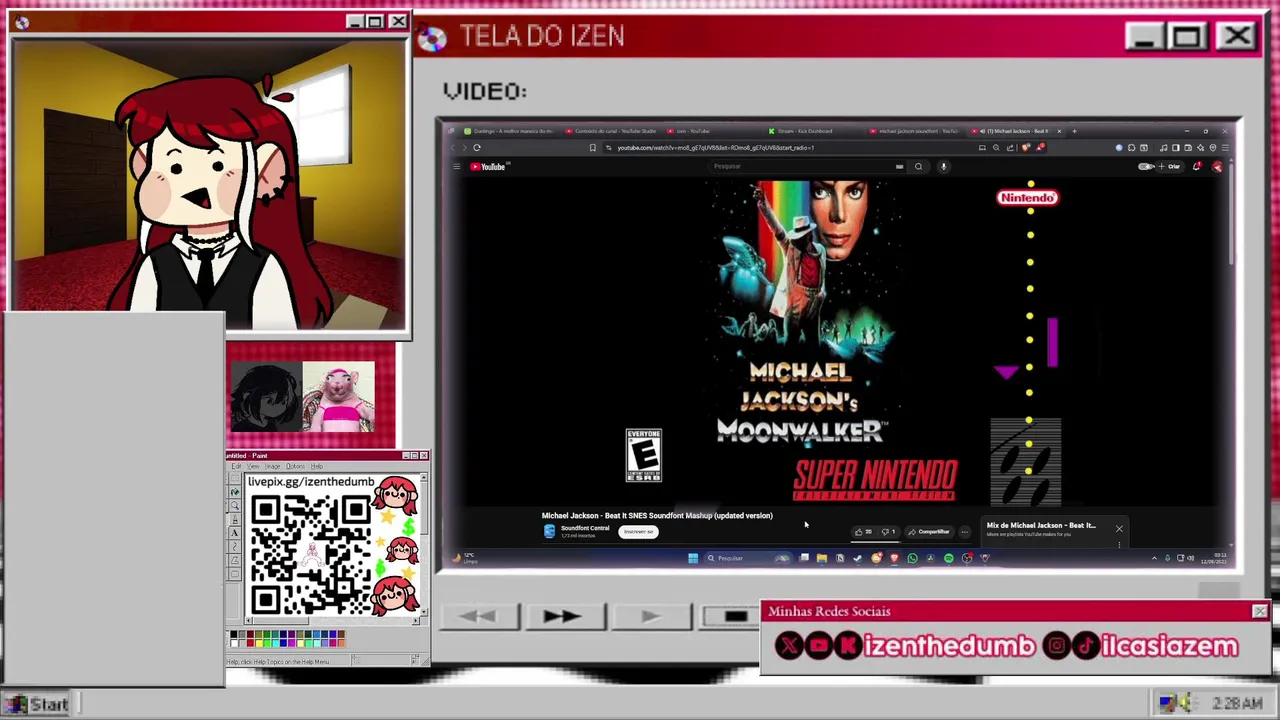Open Spotify on the captured taskbar

949,558
